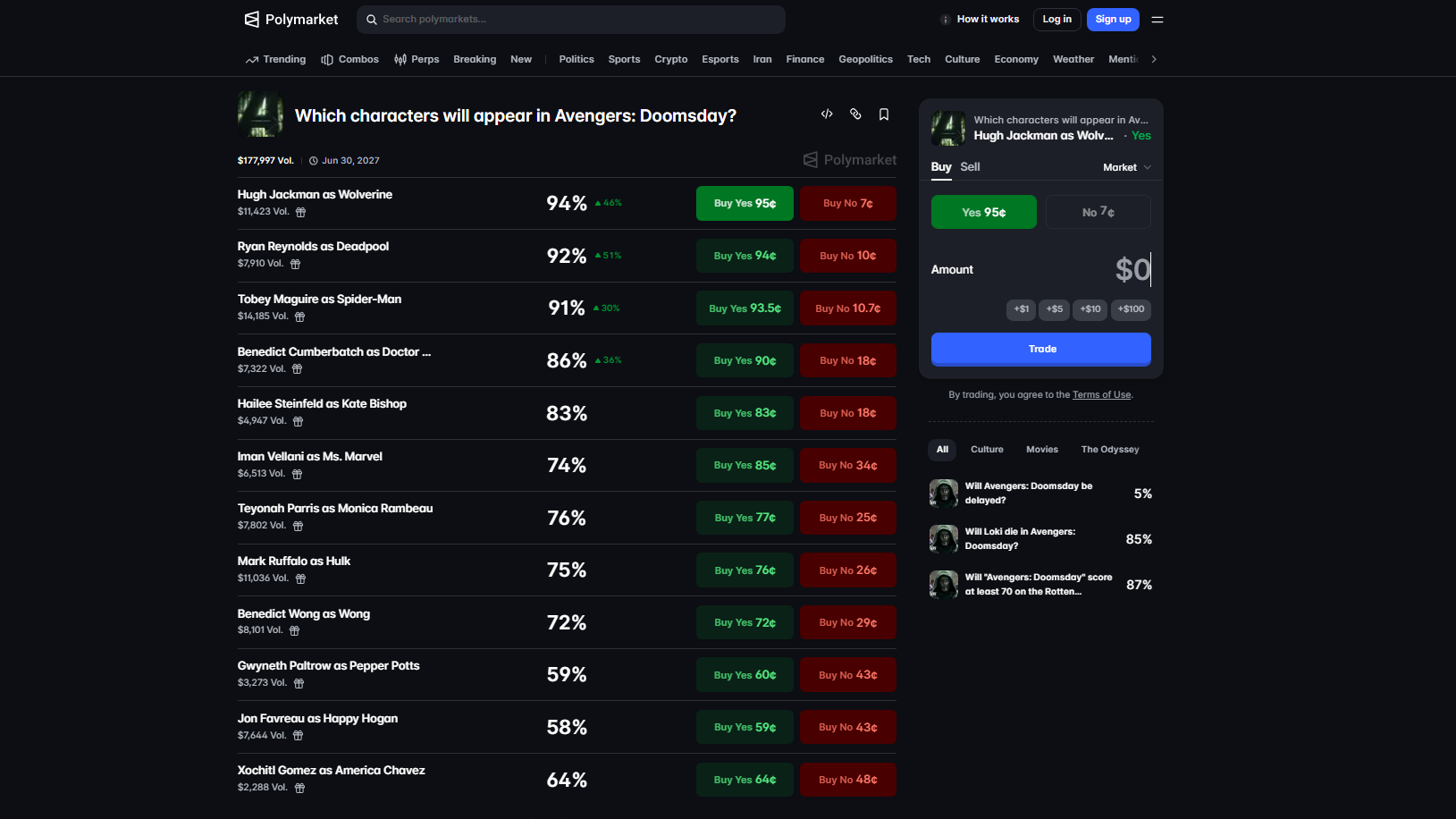Click the $0 amount input
The image size is (1456, 819).
click(x=1132, y=269)
